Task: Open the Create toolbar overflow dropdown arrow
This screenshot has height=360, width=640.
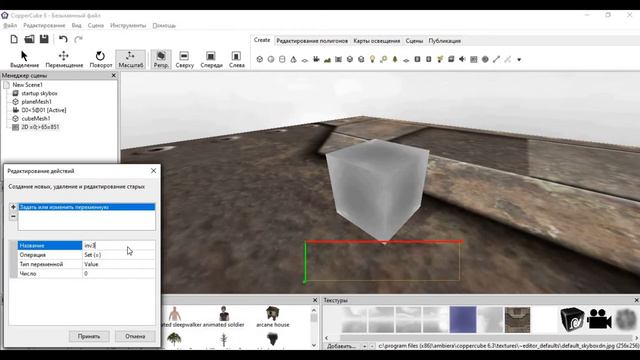Action: (519, 60)
